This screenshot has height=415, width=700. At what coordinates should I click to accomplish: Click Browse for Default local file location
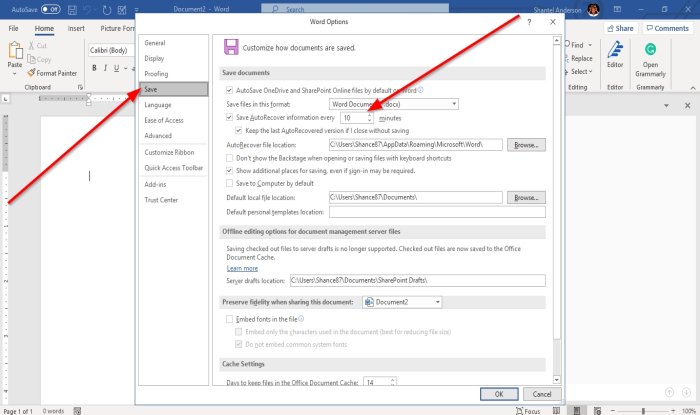pos(526,197)
